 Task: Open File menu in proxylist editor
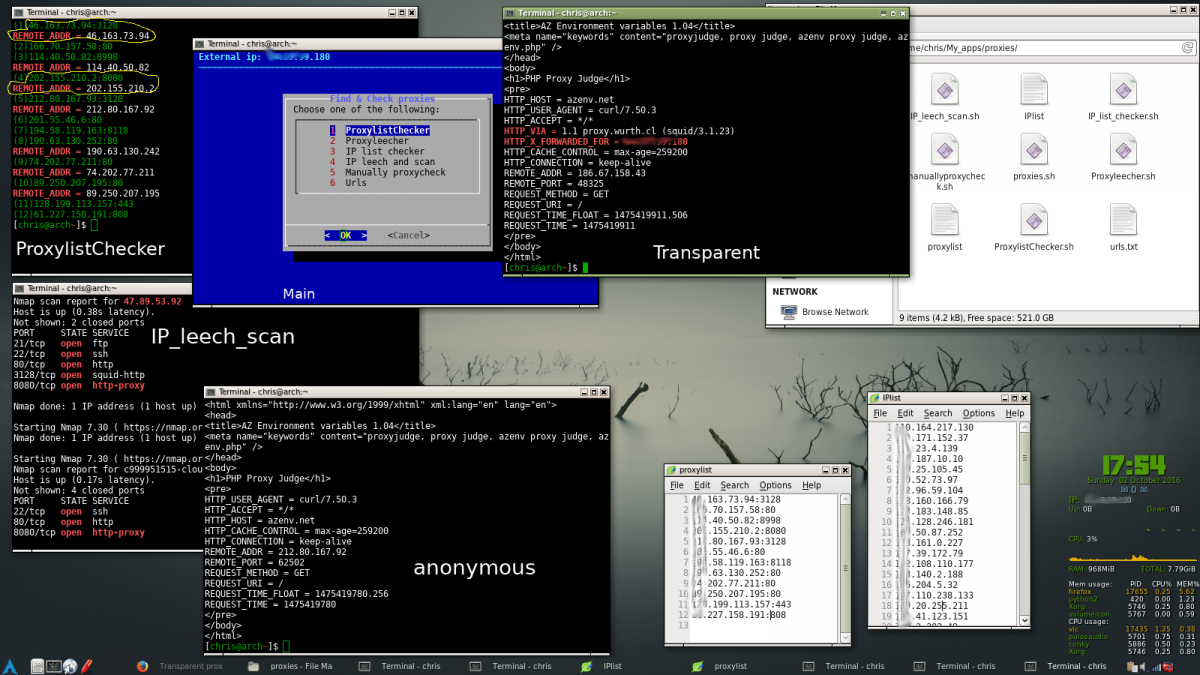click(x=677, y=485)
